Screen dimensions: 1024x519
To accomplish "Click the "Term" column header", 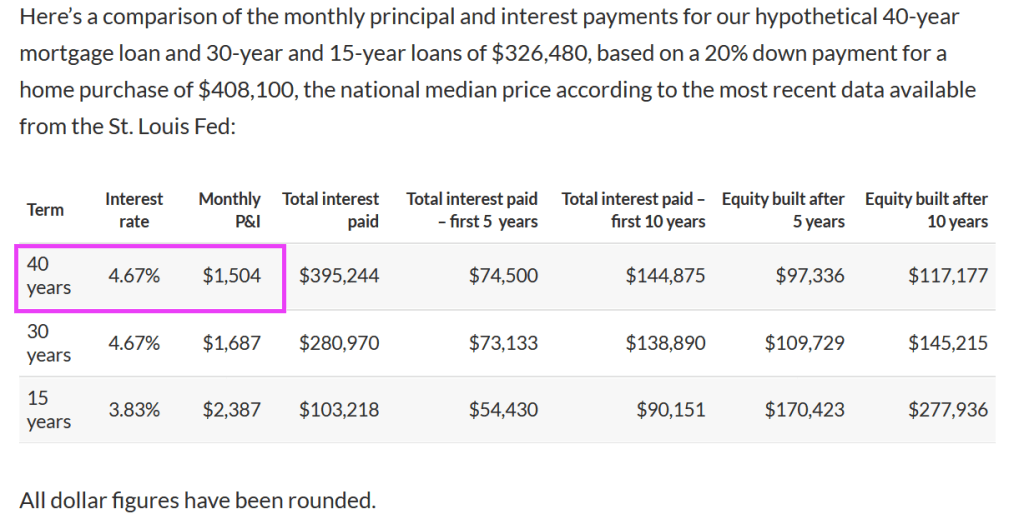I will coord(45,210).
